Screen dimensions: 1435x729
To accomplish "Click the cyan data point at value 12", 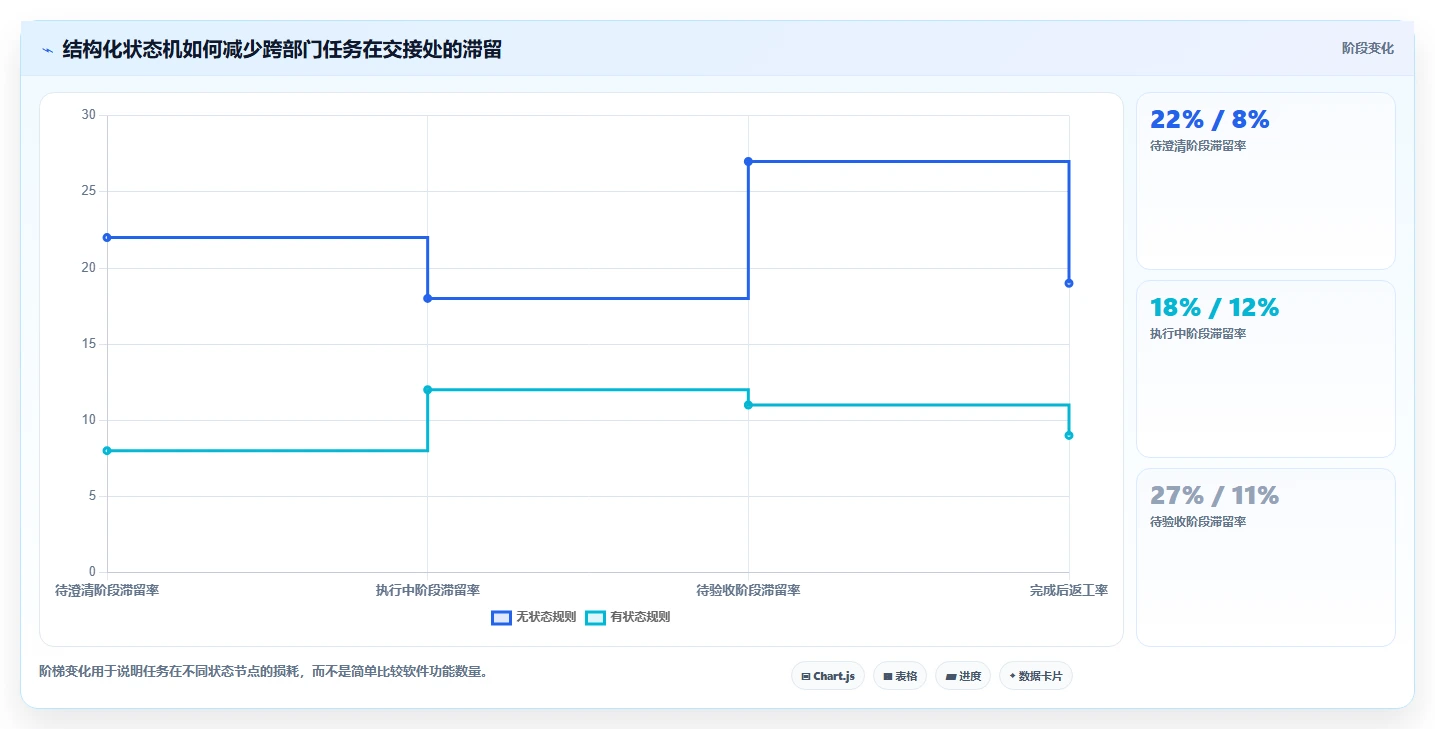I will click(428, 389).
